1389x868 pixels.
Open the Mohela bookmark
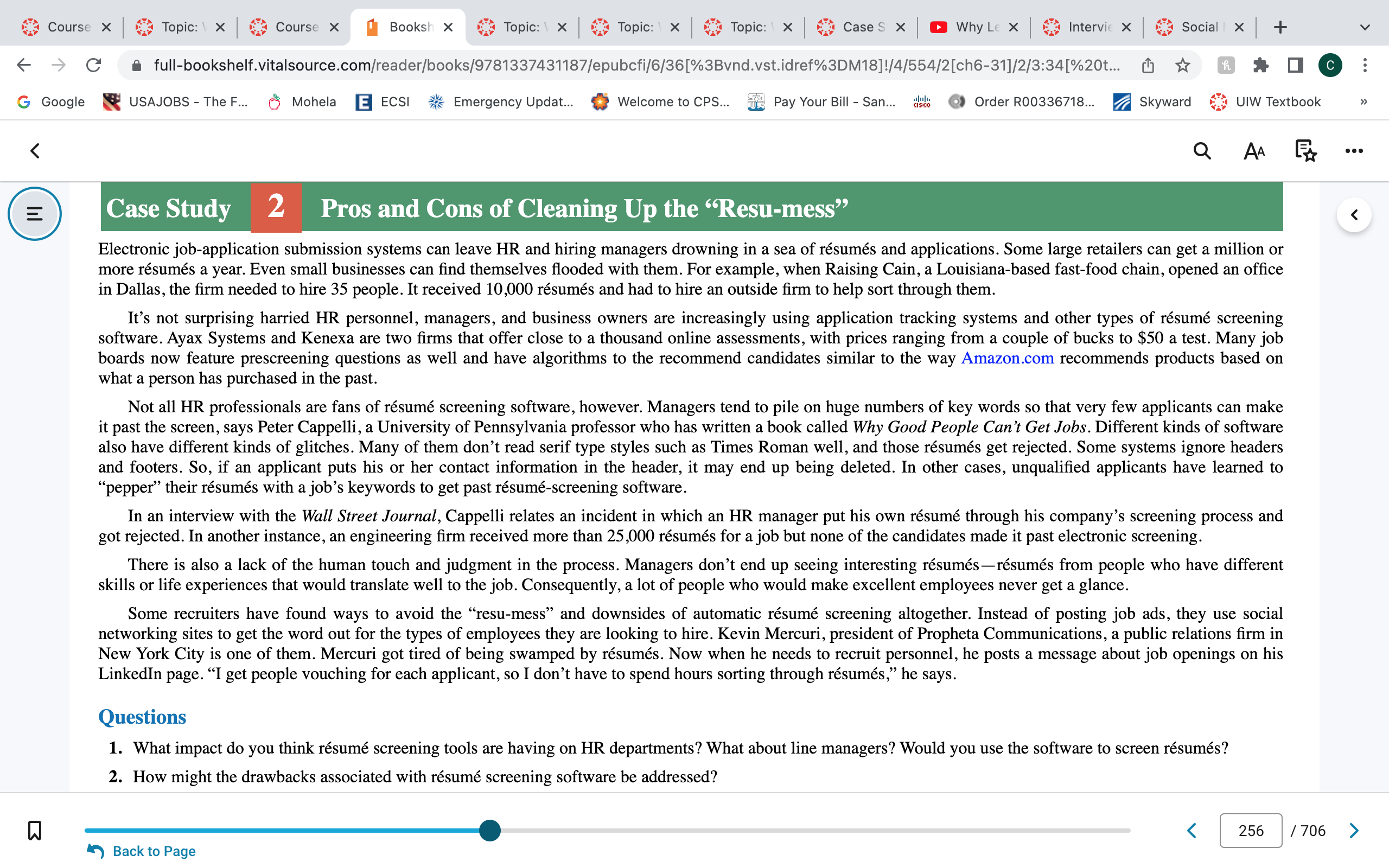coord(302,101)
